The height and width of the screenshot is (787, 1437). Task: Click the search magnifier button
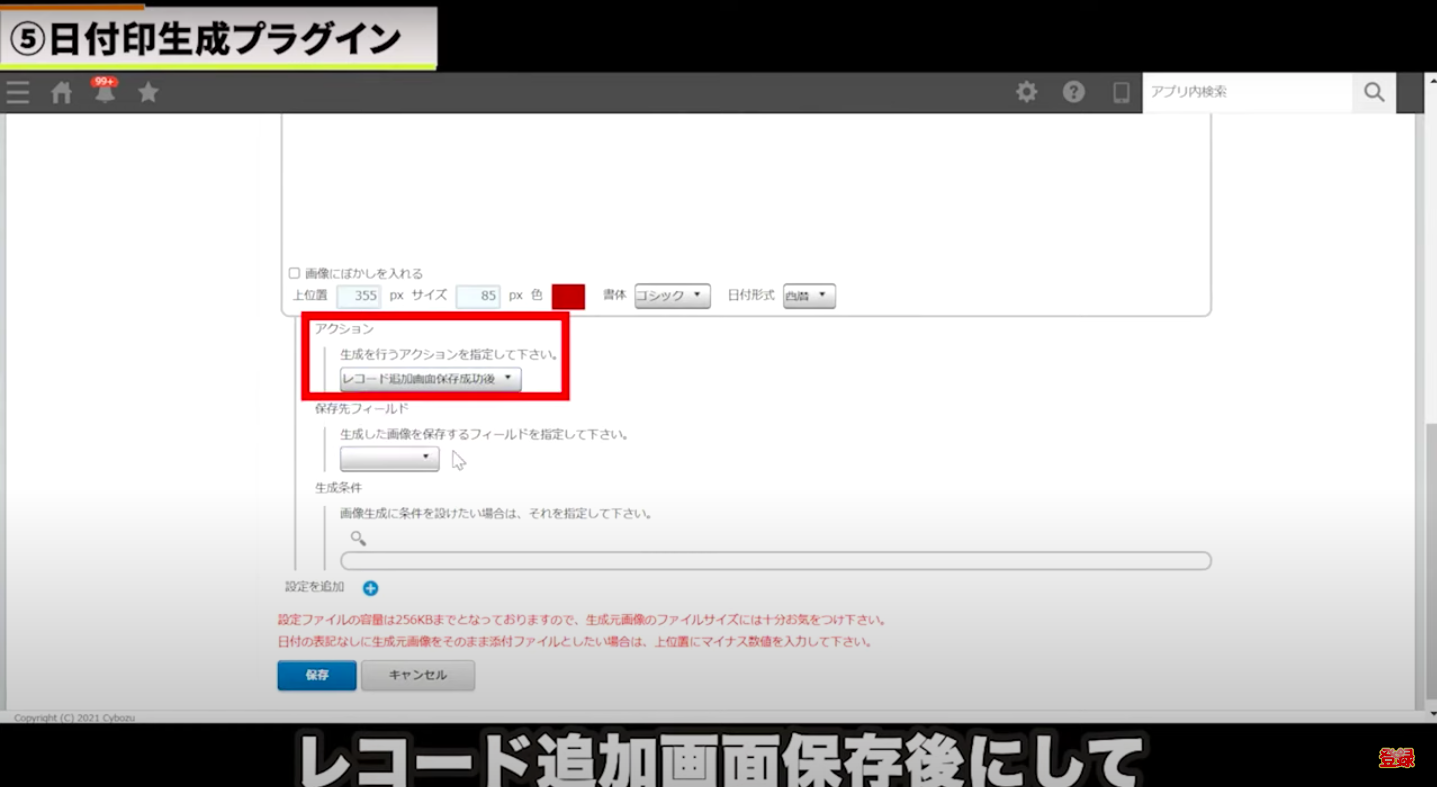pos(1374,92)
